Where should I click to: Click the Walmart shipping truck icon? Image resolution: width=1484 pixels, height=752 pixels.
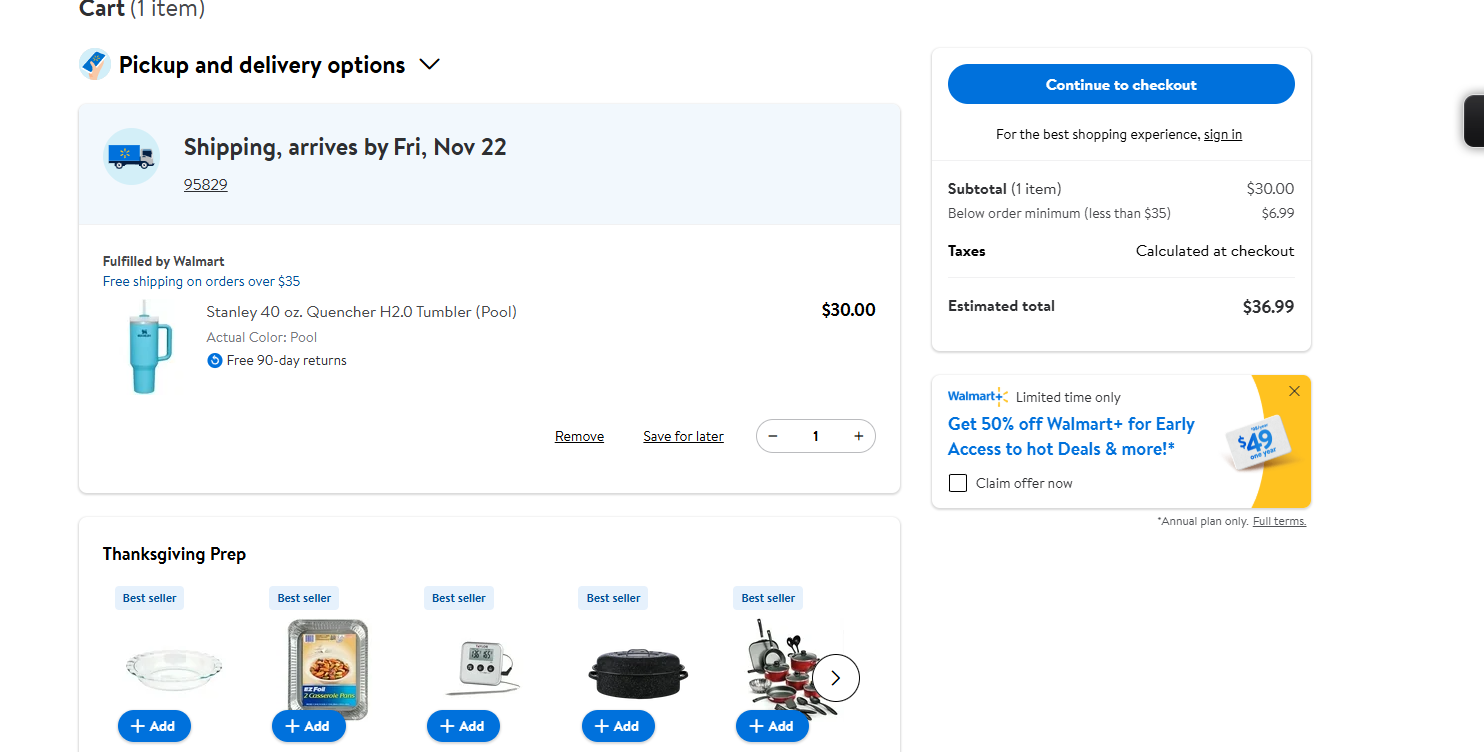click(x=131, y=157)
